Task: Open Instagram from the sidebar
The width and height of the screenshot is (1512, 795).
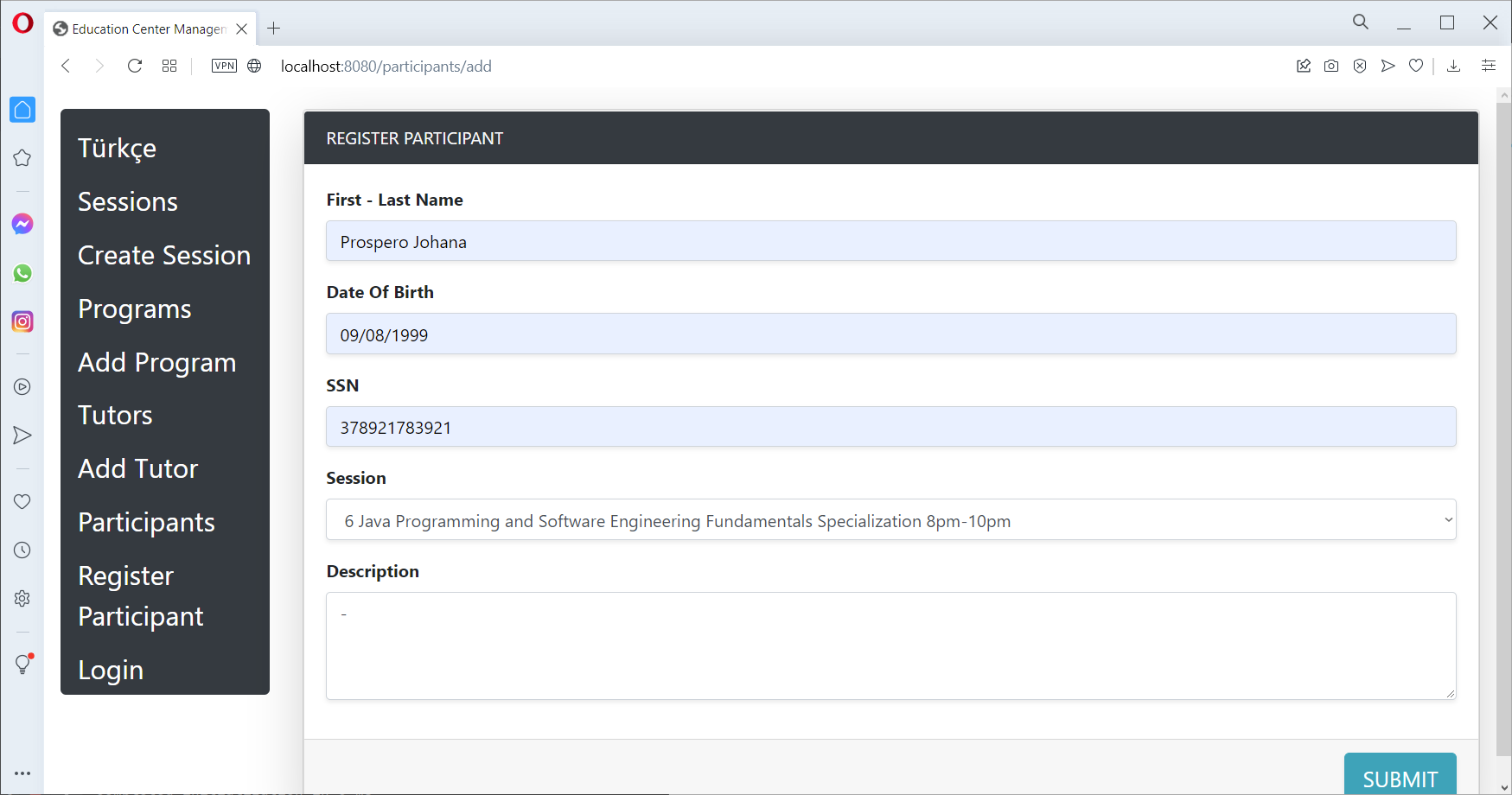Action: tap(22, 321)
